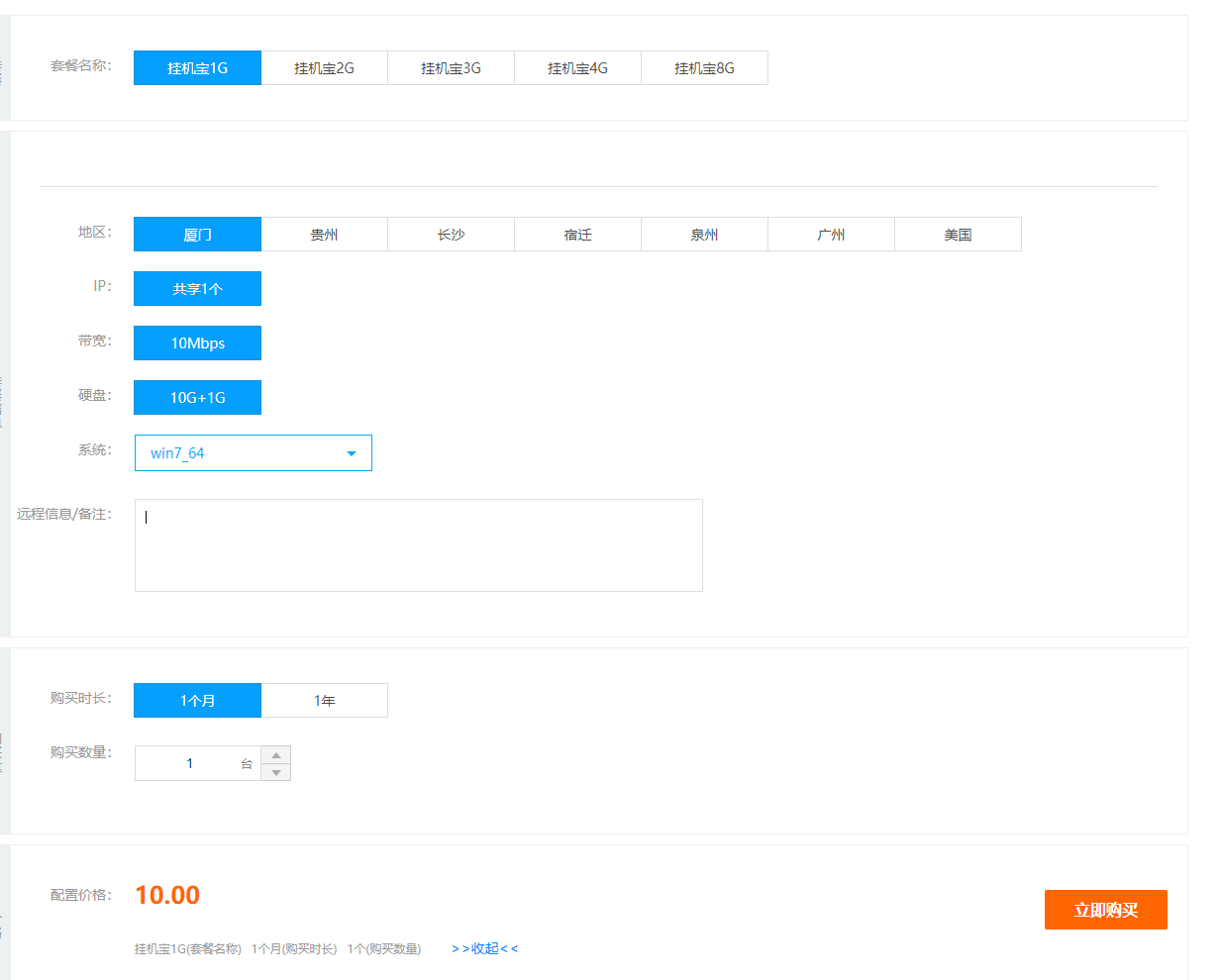Choose the 贵州 region
Viewport: 1225px width, 980px height.
(324, 235)
